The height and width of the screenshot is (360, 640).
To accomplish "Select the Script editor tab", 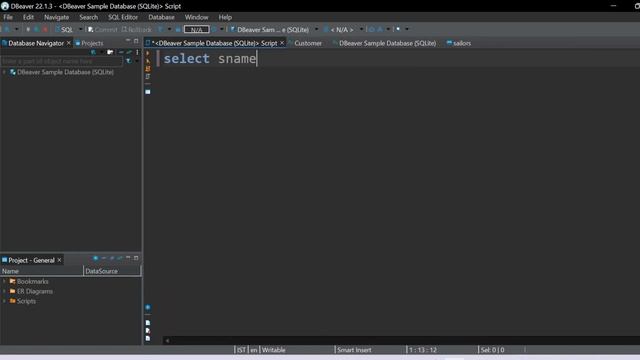I will (x=214, y=43).
